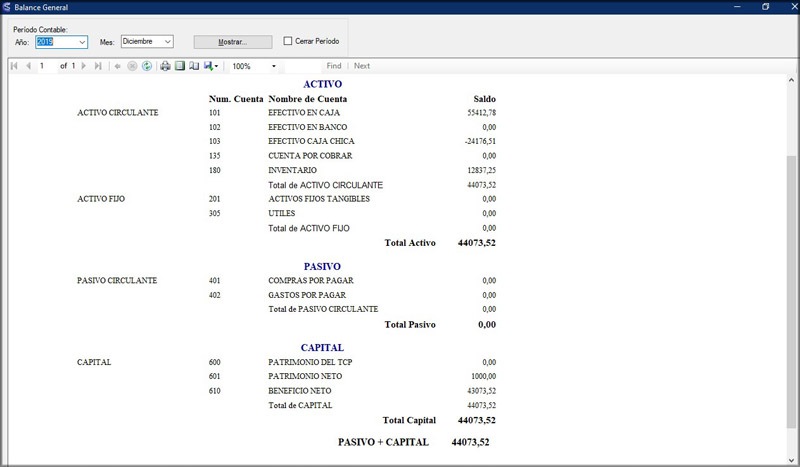The height and width of the screenshot is (467, 800).
Task: Click PASIVO CIRCULANTE group label
Action: coord(117,280)
